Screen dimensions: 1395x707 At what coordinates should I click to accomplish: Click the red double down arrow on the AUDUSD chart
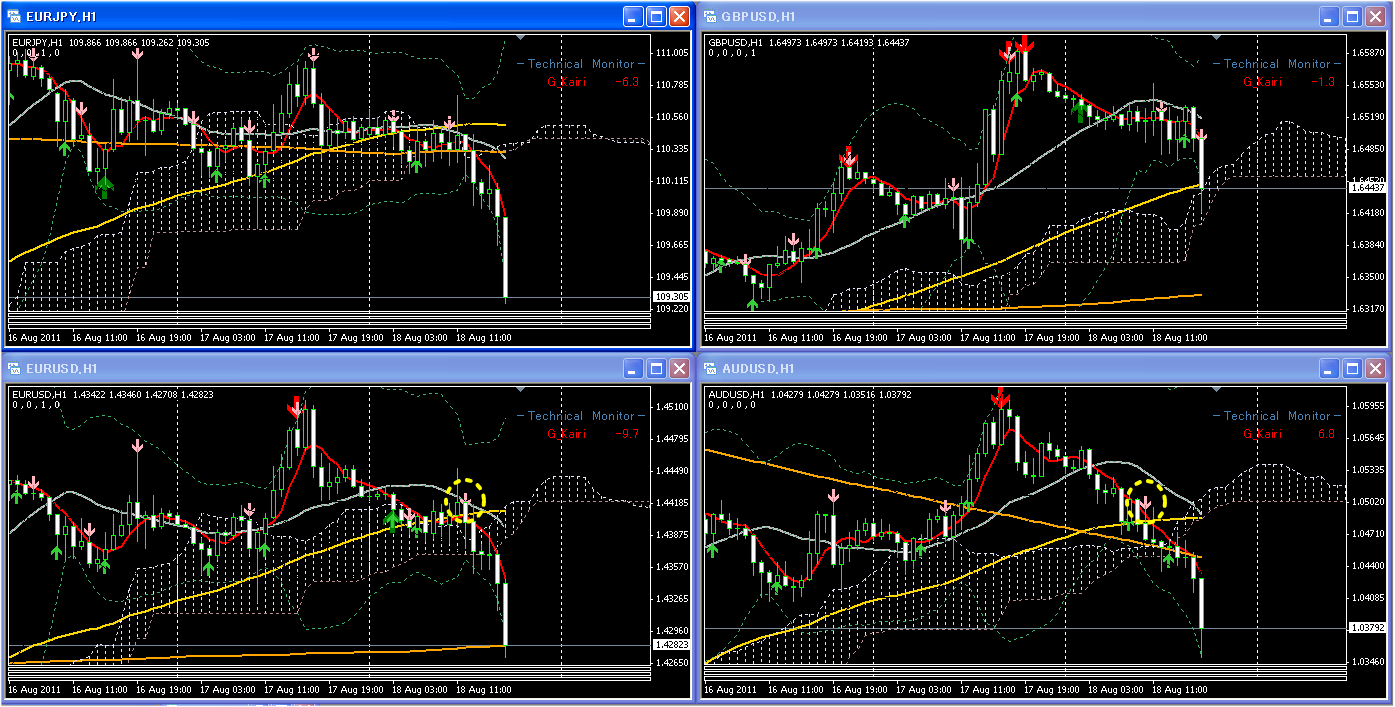(x=1000, y=398)
